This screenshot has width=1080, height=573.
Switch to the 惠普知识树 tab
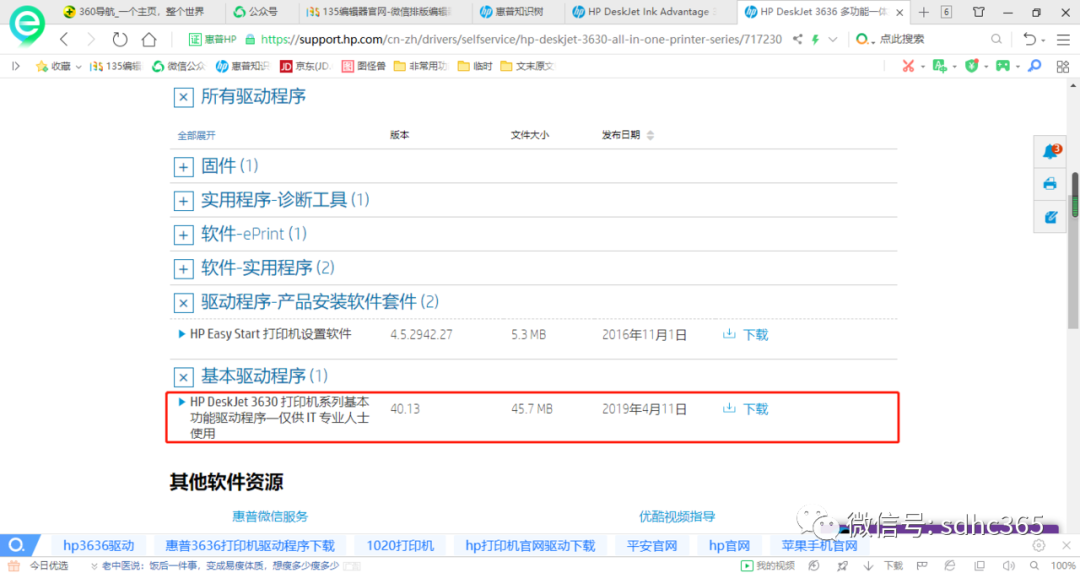click(519, 12)
